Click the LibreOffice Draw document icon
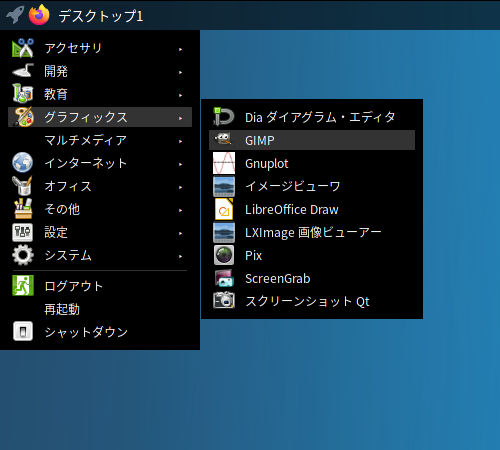This screenshot has width=500, height=450. [x=224, y=209]
